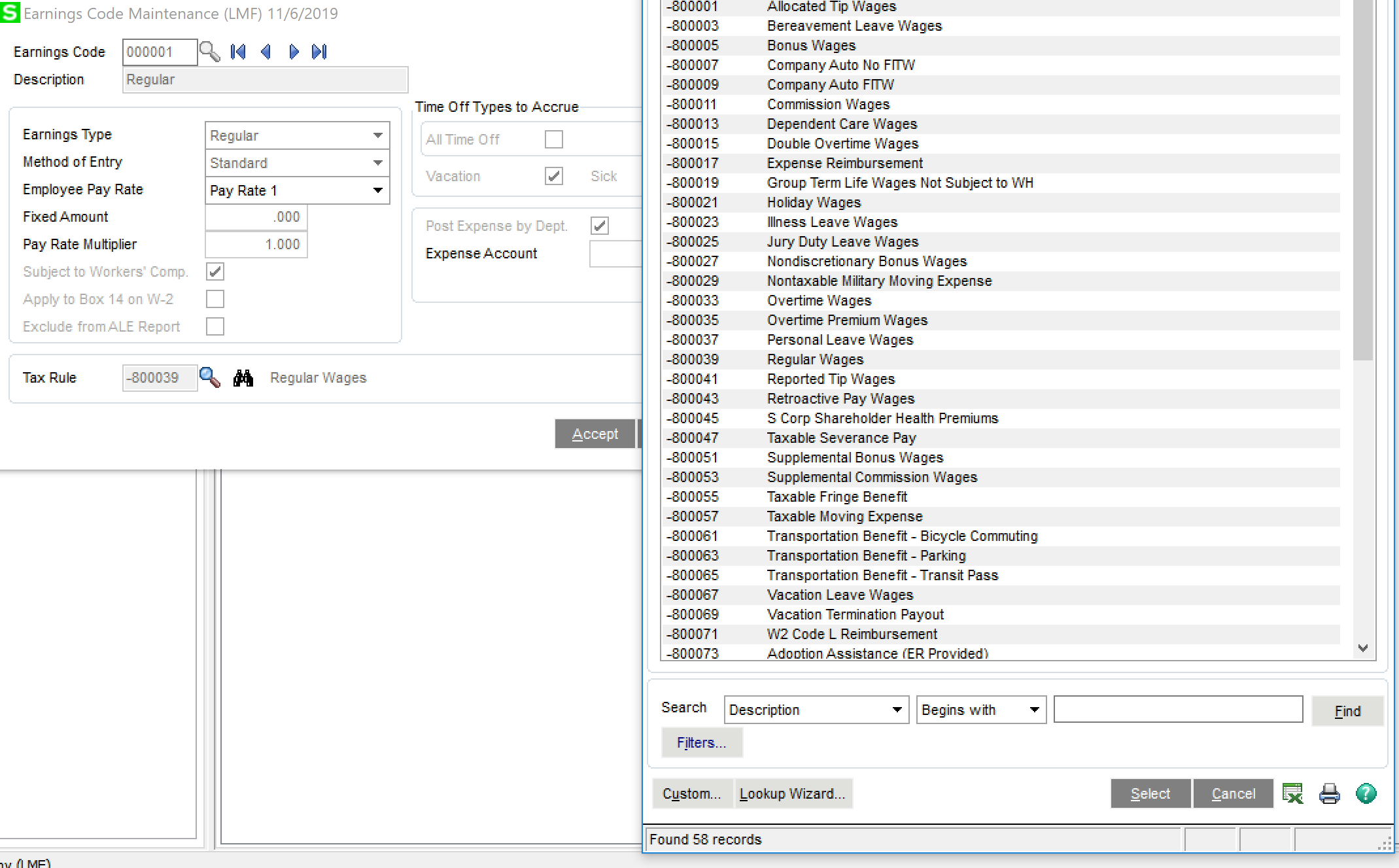Export the lookup results to Excel
The width and height of the screenshot is (1399, 868).
pos(1292,793)
